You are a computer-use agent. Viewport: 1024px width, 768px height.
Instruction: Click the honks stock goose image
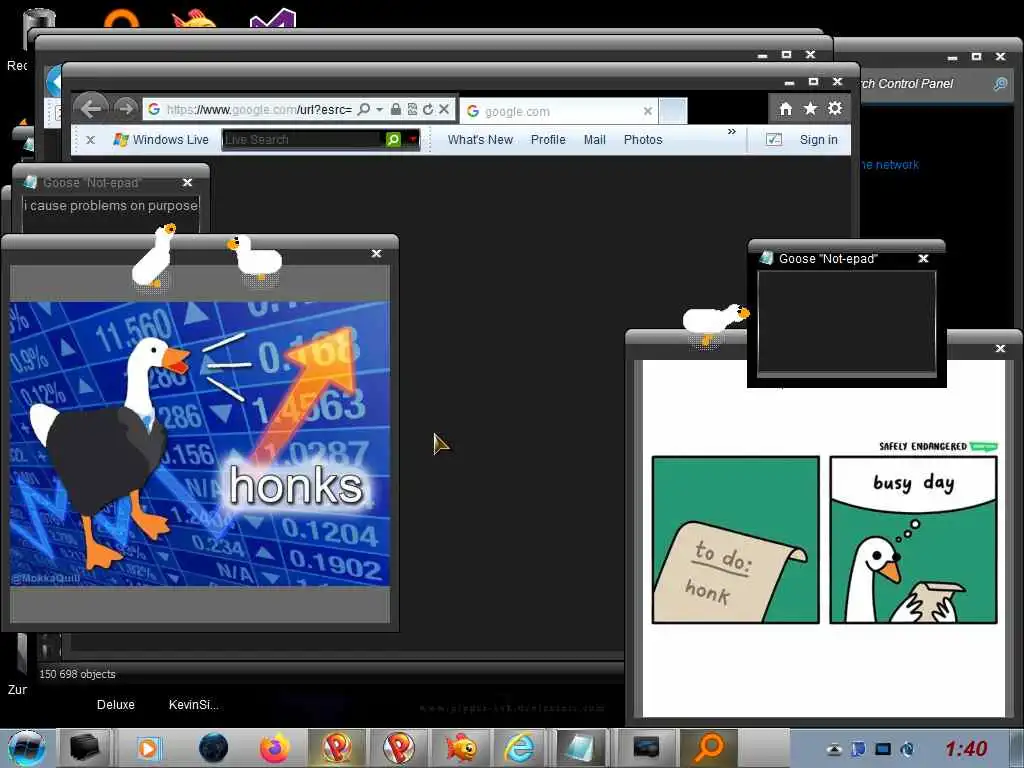pyautogui.click(x=200, y=443)
